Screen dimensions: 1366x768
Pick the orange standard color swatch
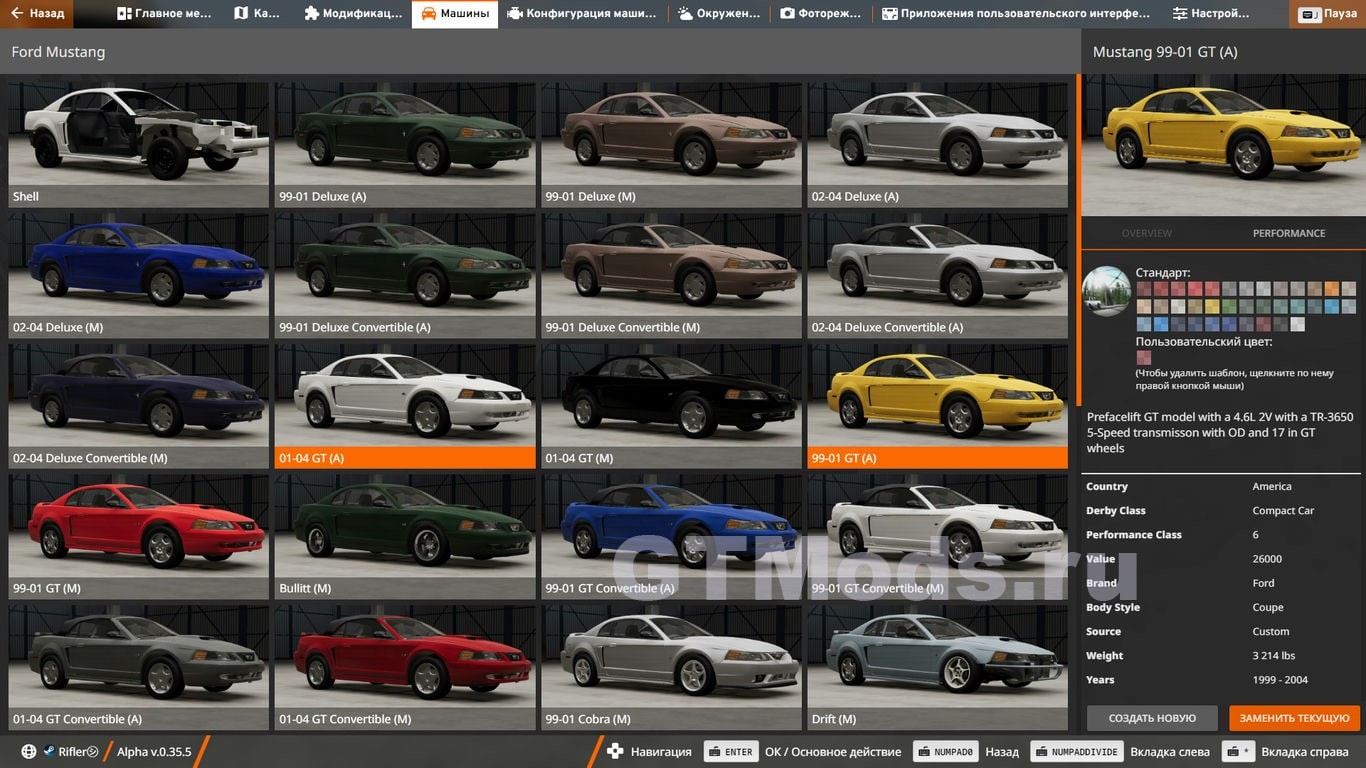1332,289
